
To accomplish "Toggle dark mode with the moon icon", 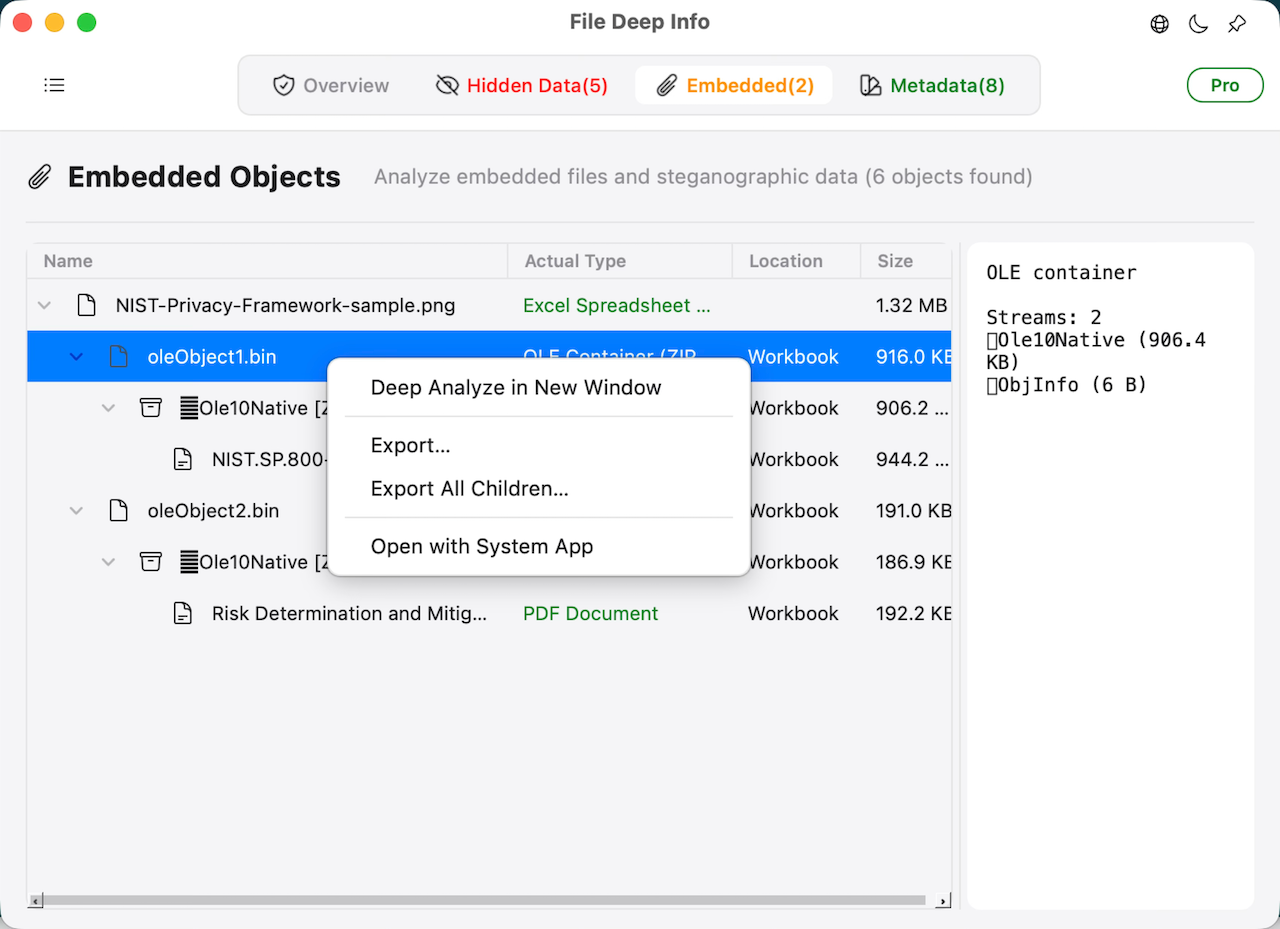I will coord(1198,23).
